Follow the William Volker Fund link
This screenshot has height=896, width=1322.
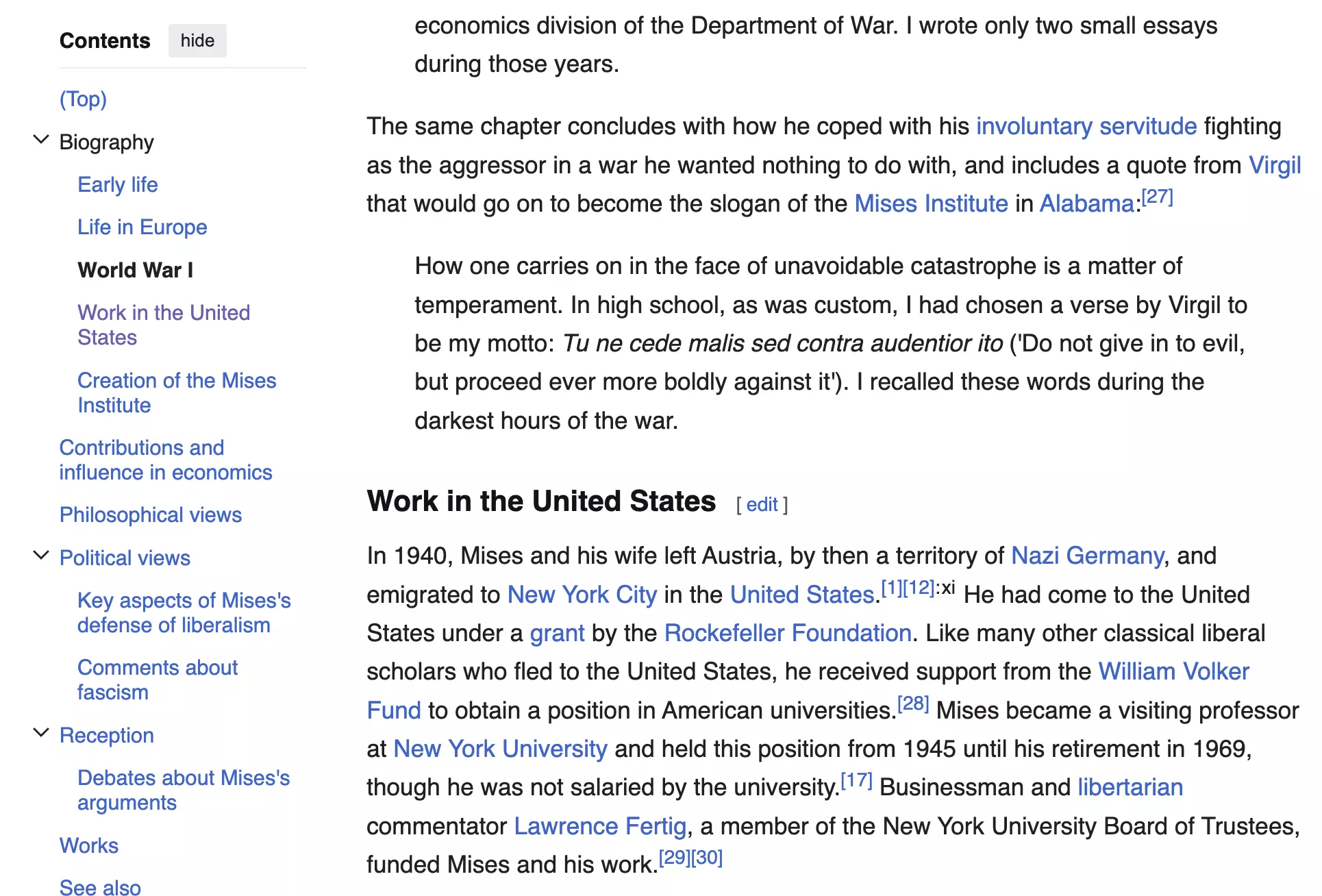(x=1174, y=672)
